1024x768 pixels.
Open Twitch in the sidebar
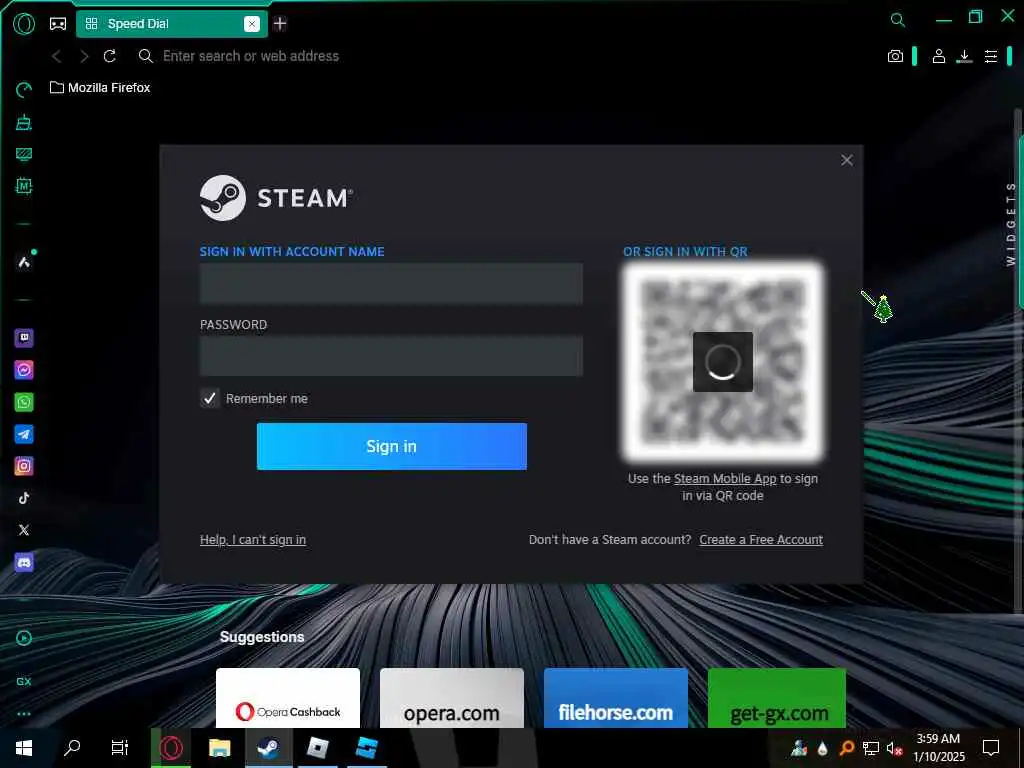tap(24, 338)
